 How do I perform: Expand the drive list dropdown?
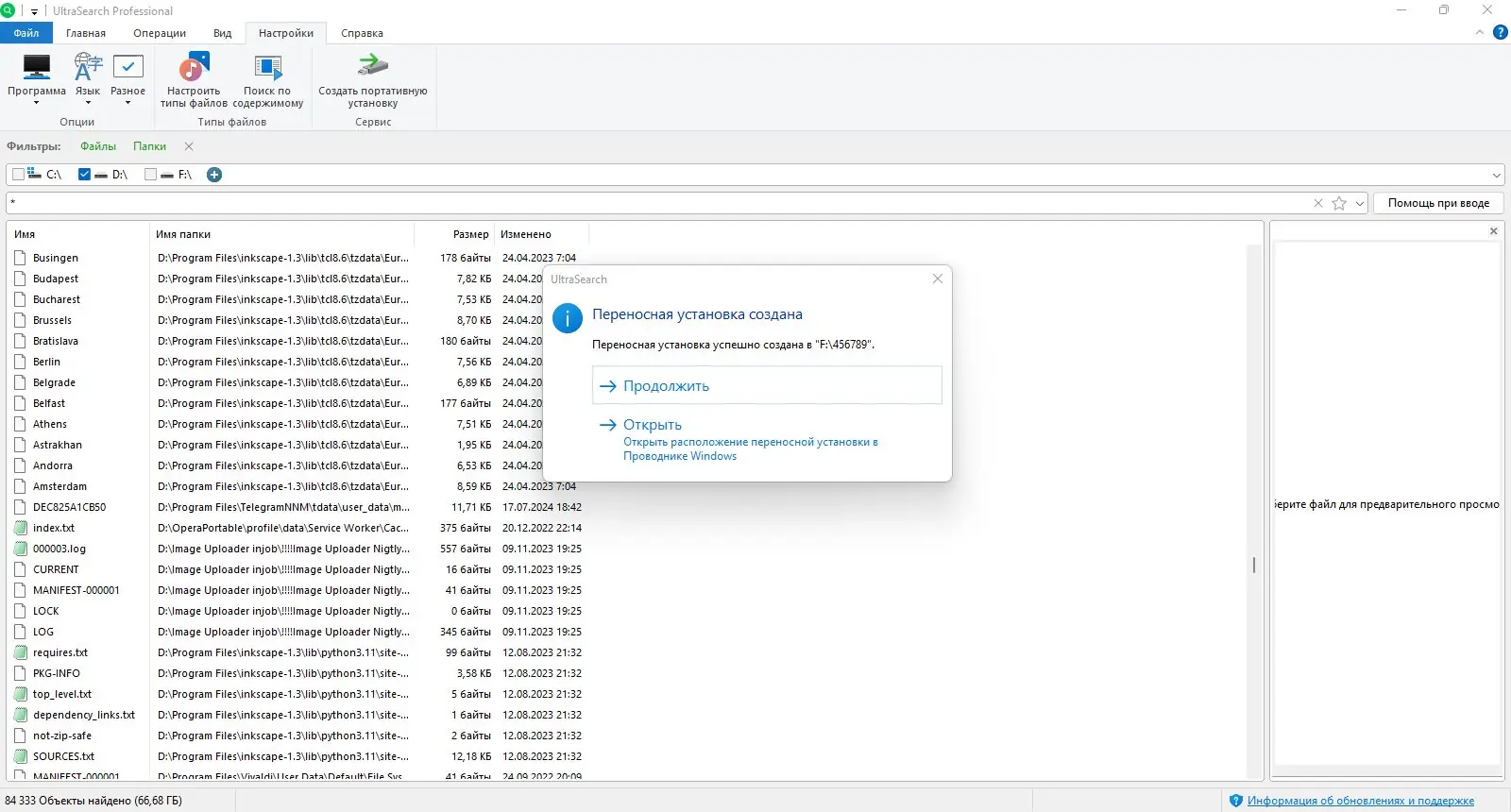(1497, 175)
